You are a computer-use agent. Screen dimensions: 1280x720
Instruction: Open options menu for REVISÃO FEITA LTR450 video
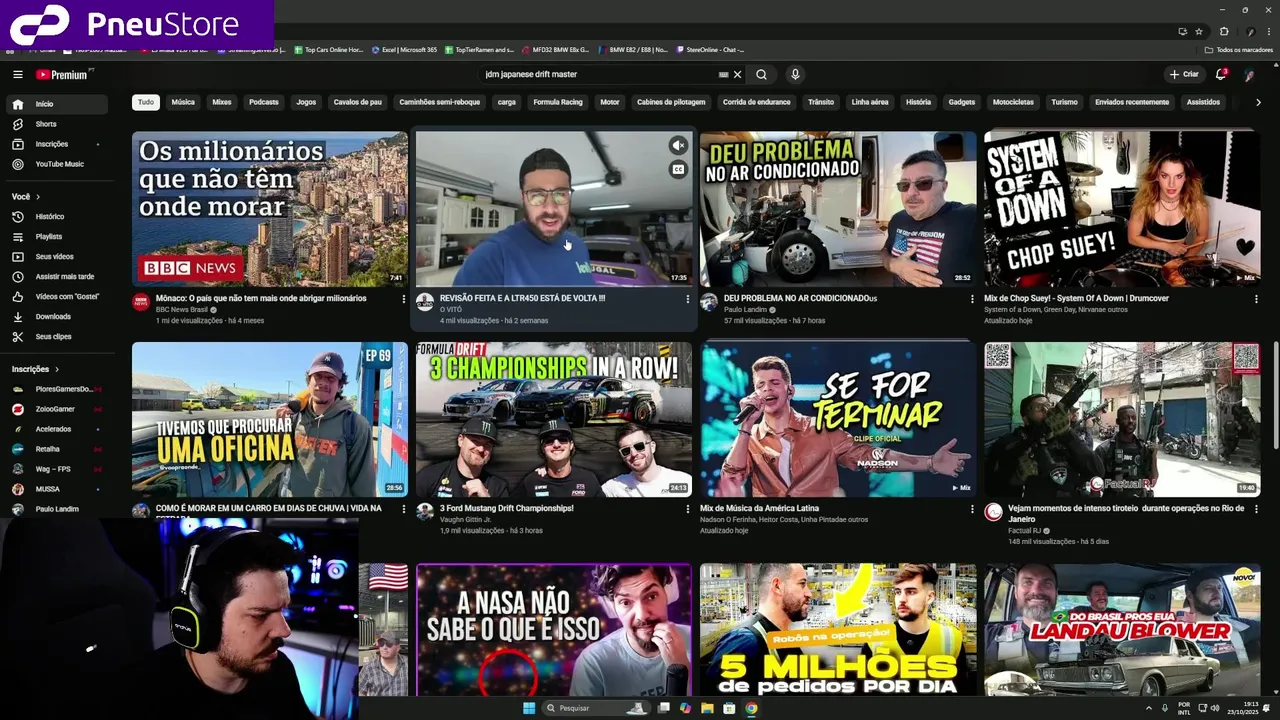687,299
